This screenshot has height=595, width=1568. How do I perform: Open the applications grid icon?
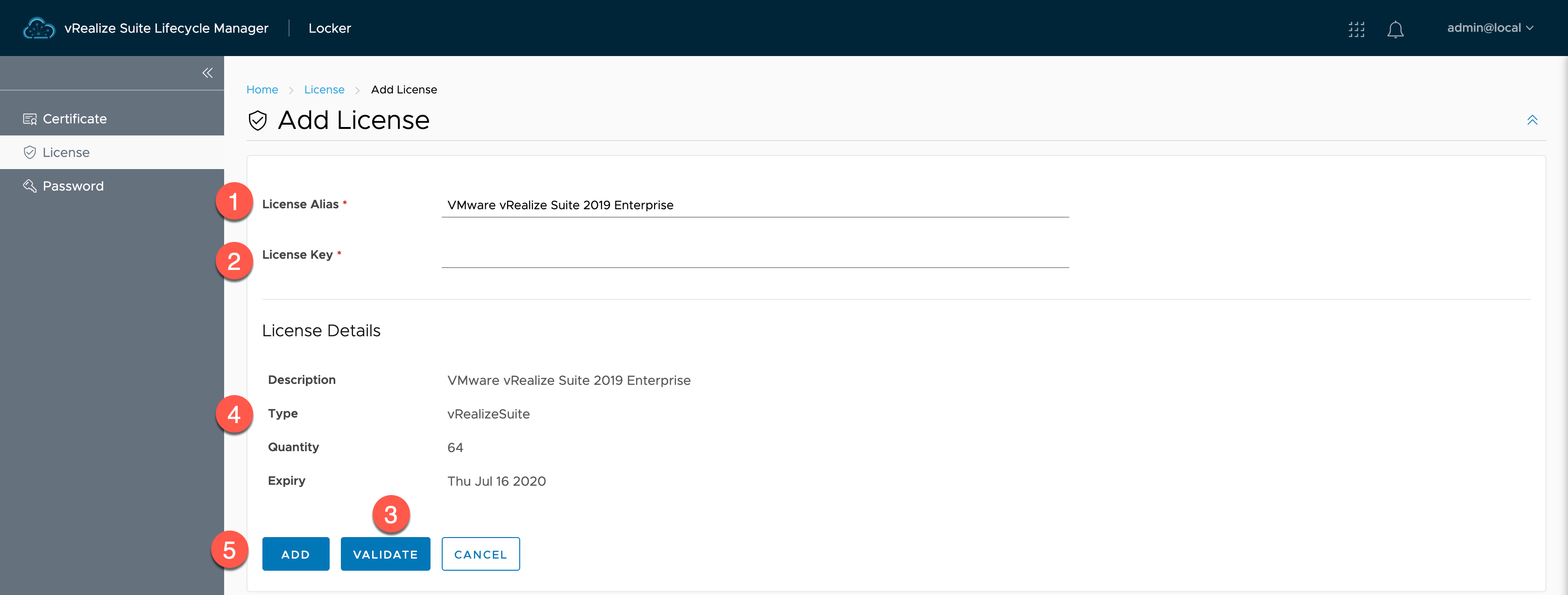pyautogui.click(x=1356, y=28)
